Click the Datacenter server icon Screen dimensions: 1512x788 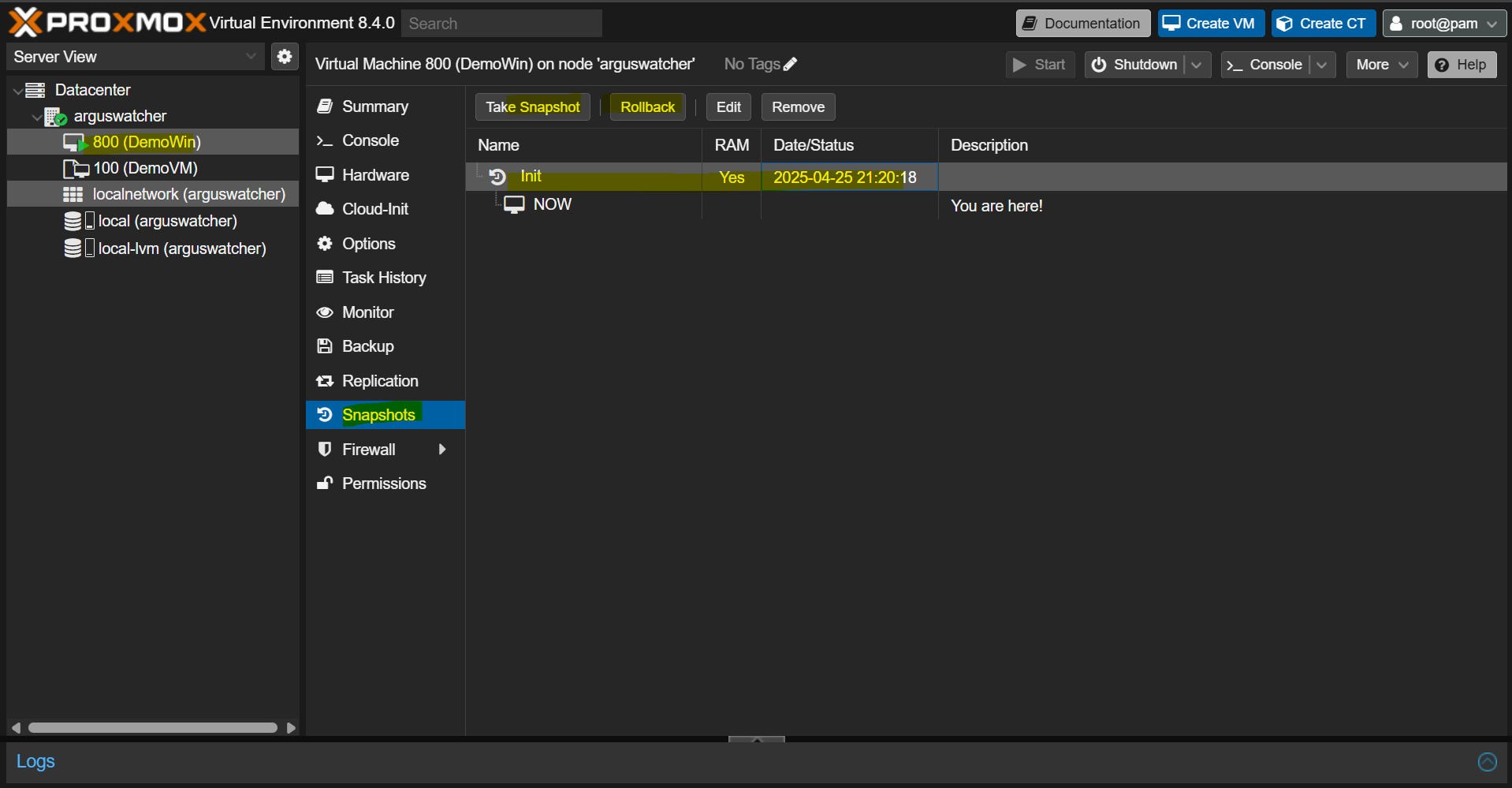coord(35,90)
